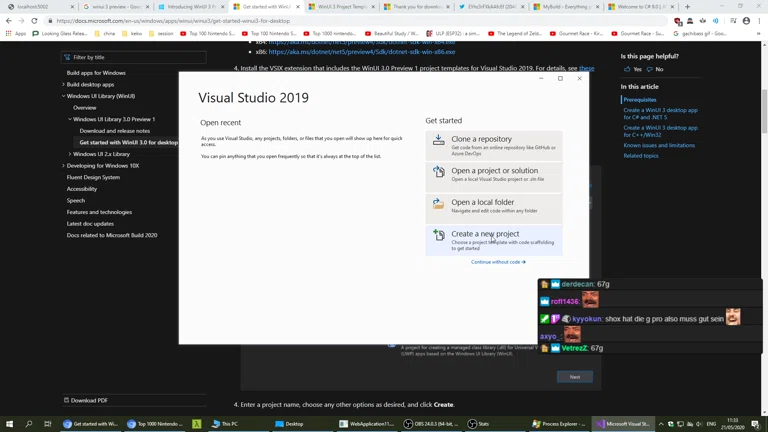
Task: Switch to OBS taskbar app
Action: click(x=432, y=424)
